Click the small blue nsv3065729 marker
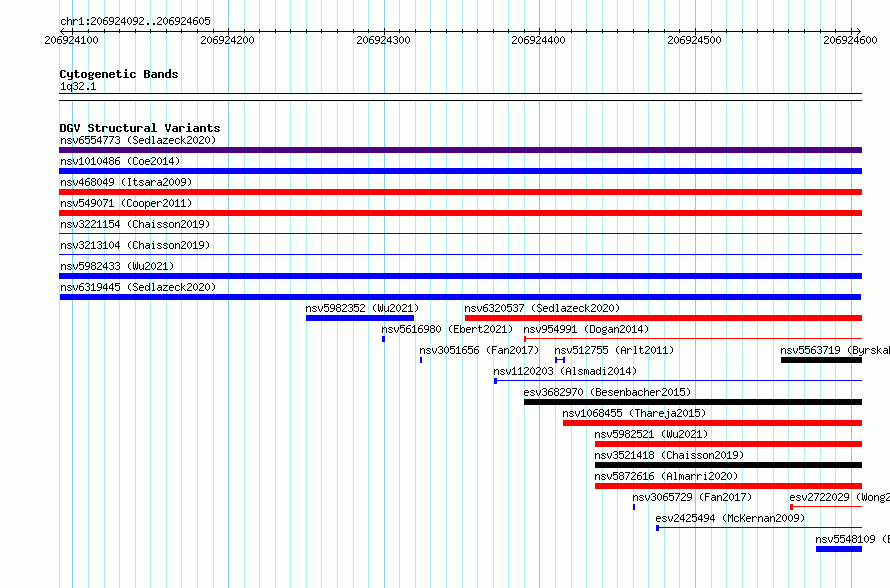Image resolution: width=890 pixels, height=588 pixels. (x=634, y=507)
